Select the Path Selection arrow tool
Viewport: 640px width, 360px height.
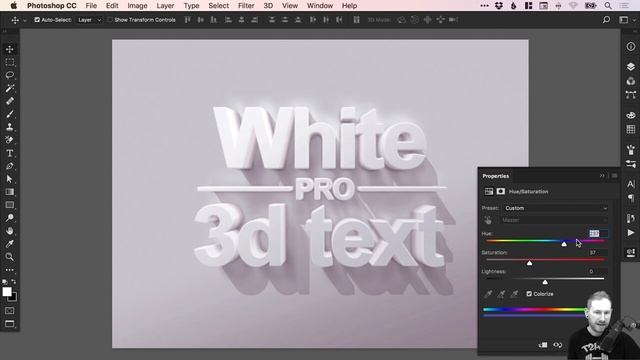(9, 179)
